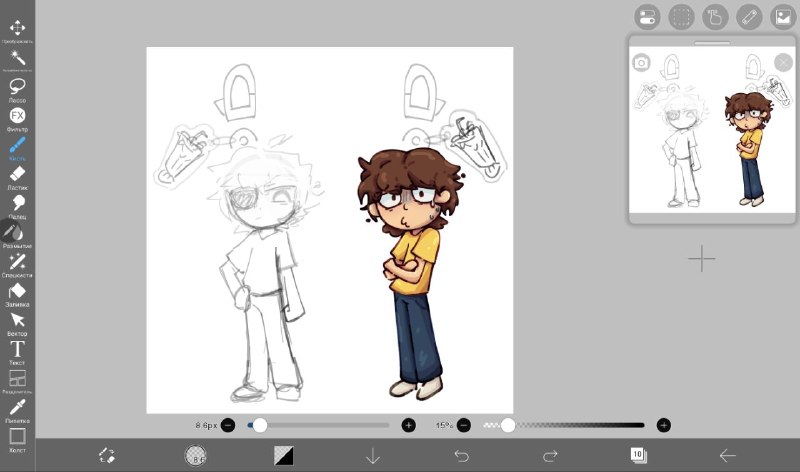Close the reference window

point(783,63)
